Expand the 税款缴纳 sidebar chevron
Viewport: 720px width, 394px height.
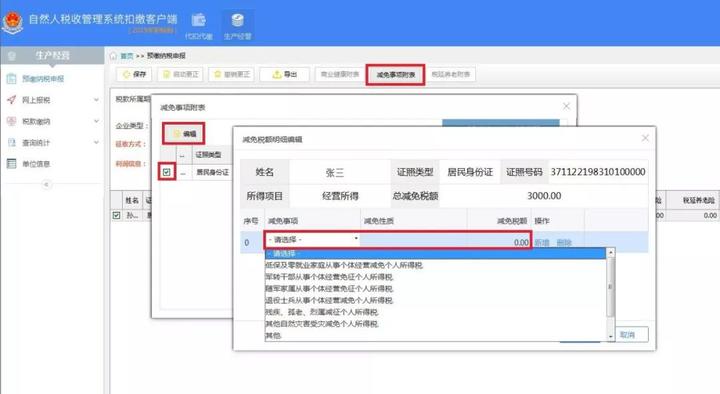point(96,121)
